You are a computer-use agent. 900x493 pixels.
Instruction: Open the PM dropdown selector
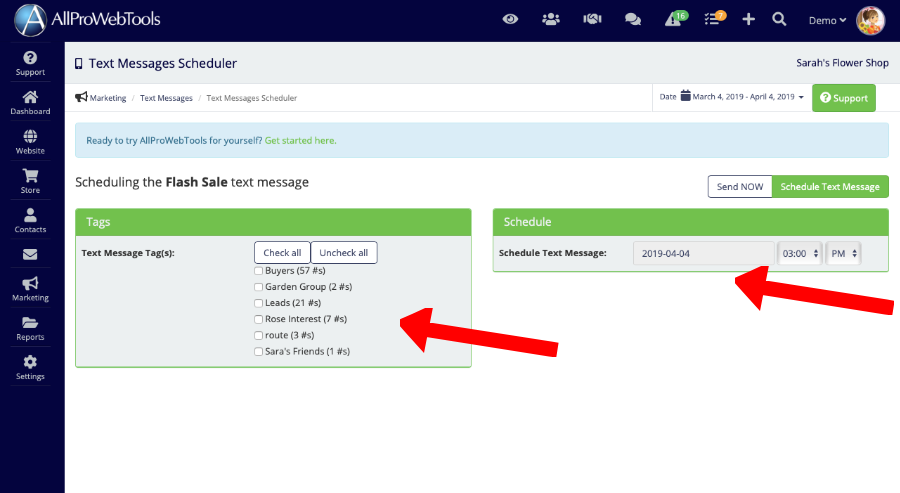843,253
